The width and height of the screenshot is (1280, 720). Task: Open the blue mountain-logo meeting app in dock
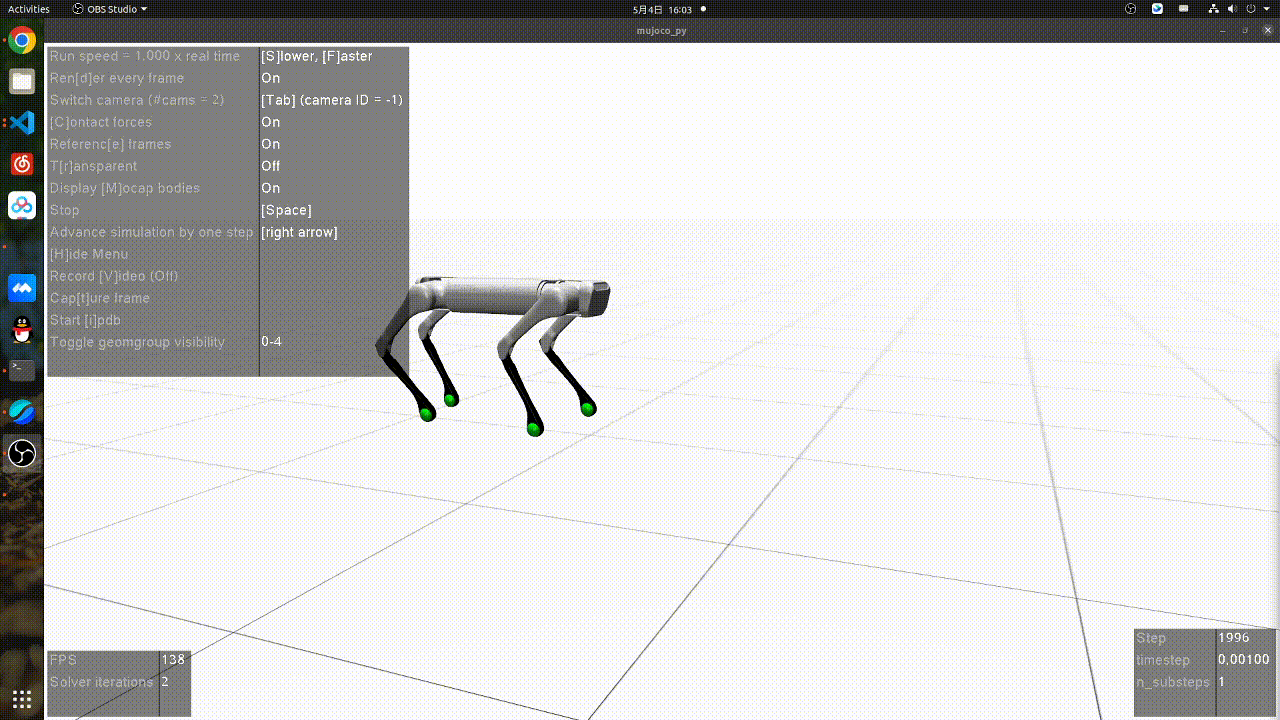pyautogui.click(x=22, y=288)
